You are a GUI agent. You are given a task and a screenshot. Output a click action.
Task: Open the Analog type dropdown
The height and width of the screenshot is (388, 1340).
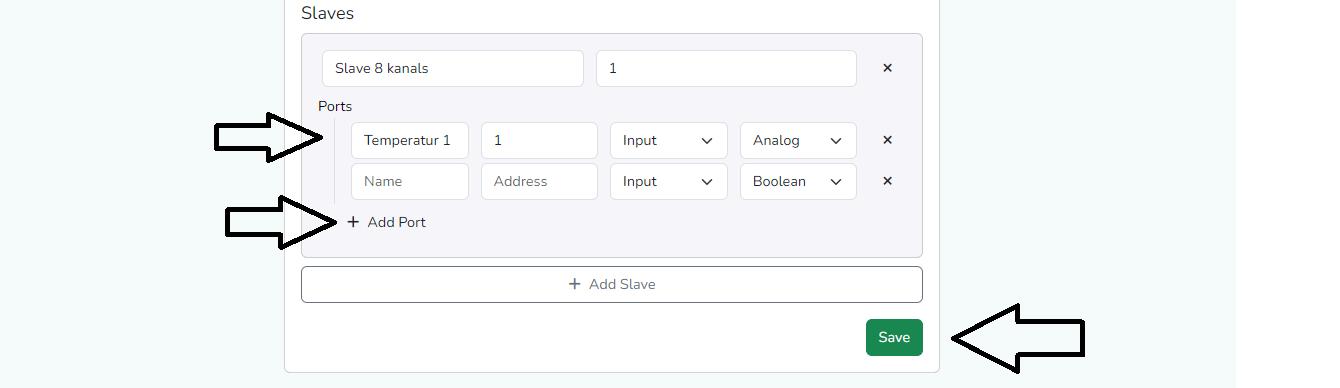[x=798, y=140]
